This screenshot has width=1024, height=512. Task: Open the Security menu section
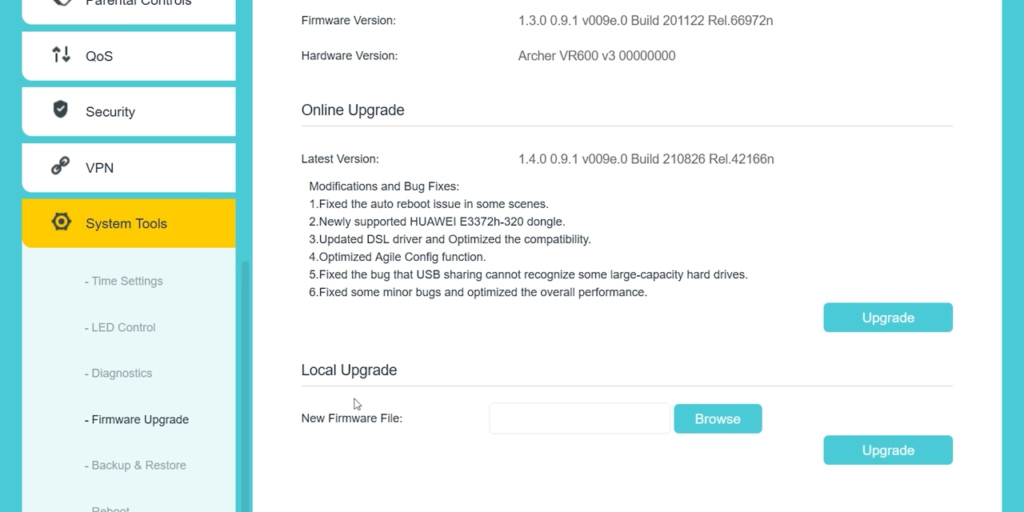(x=129, y=112)
